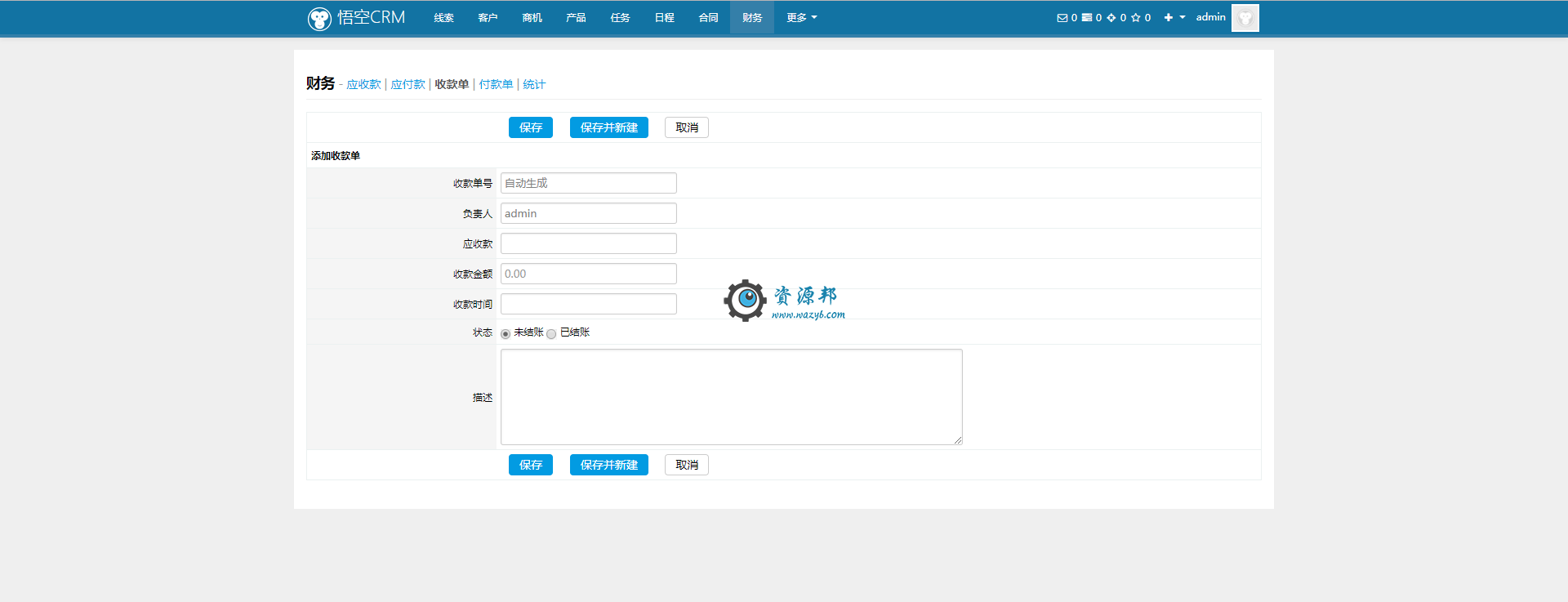Open the 收款单 sub-link
Viewport: 1568px width, 602px height.
(x=452, y=84)
